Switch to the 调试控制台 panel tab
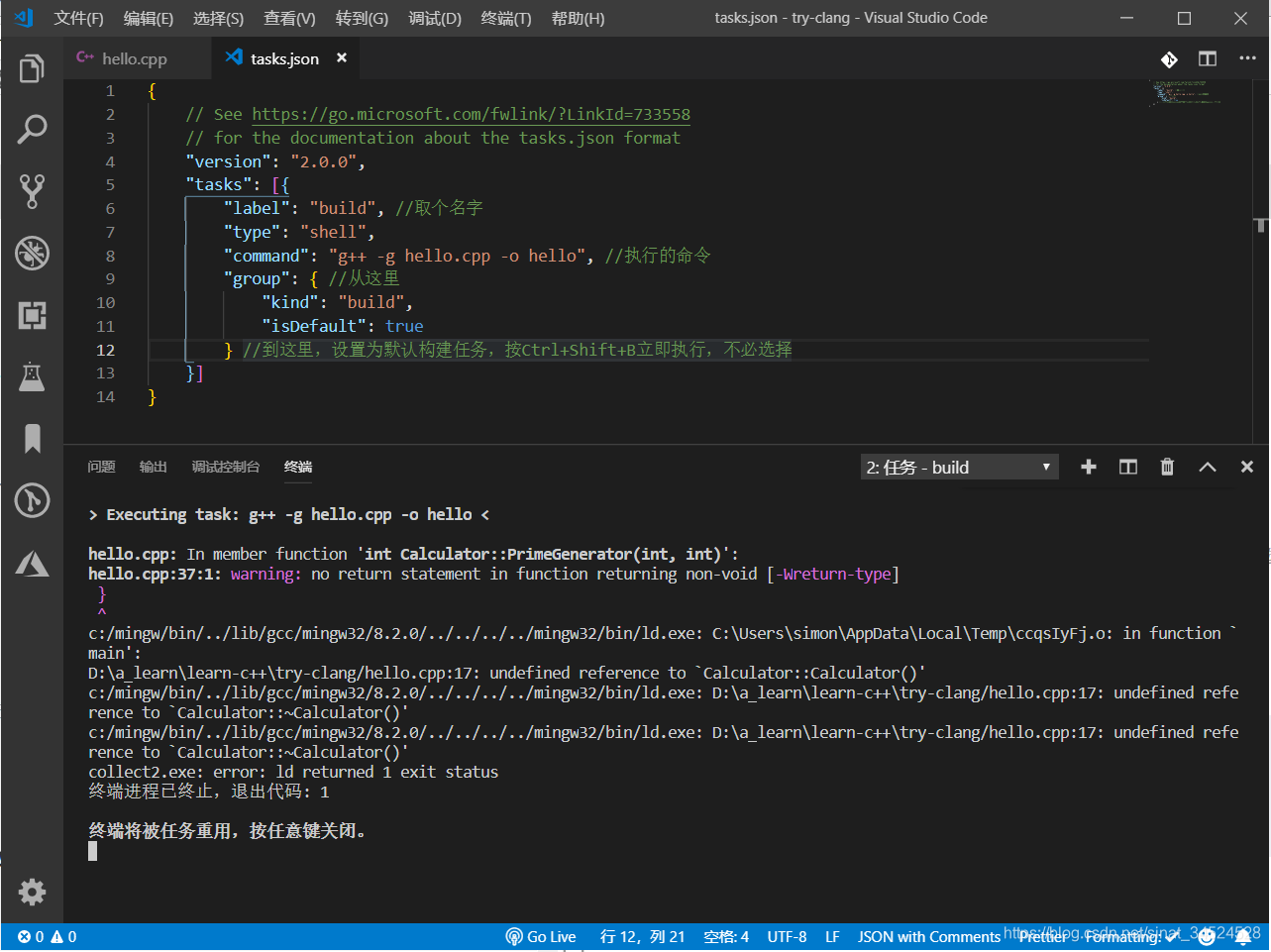The height and width of the screenshot is (952, 1271). point(226,467)
